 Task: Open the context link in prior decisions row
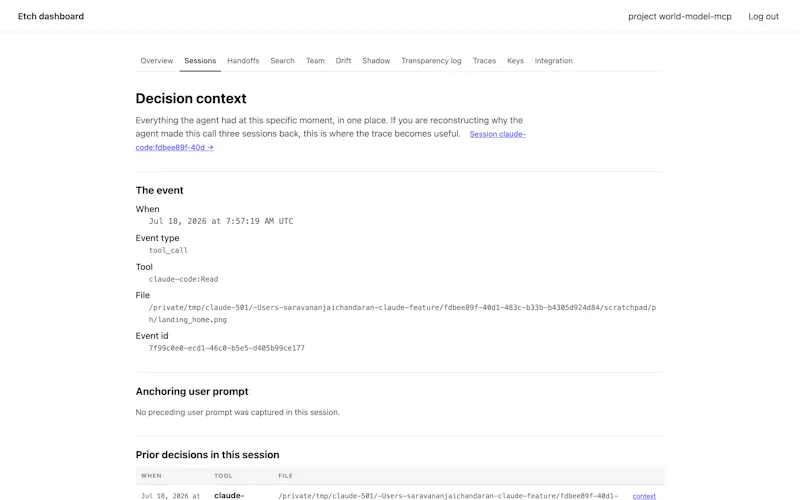pyautogui.click(x=644, y=496)
